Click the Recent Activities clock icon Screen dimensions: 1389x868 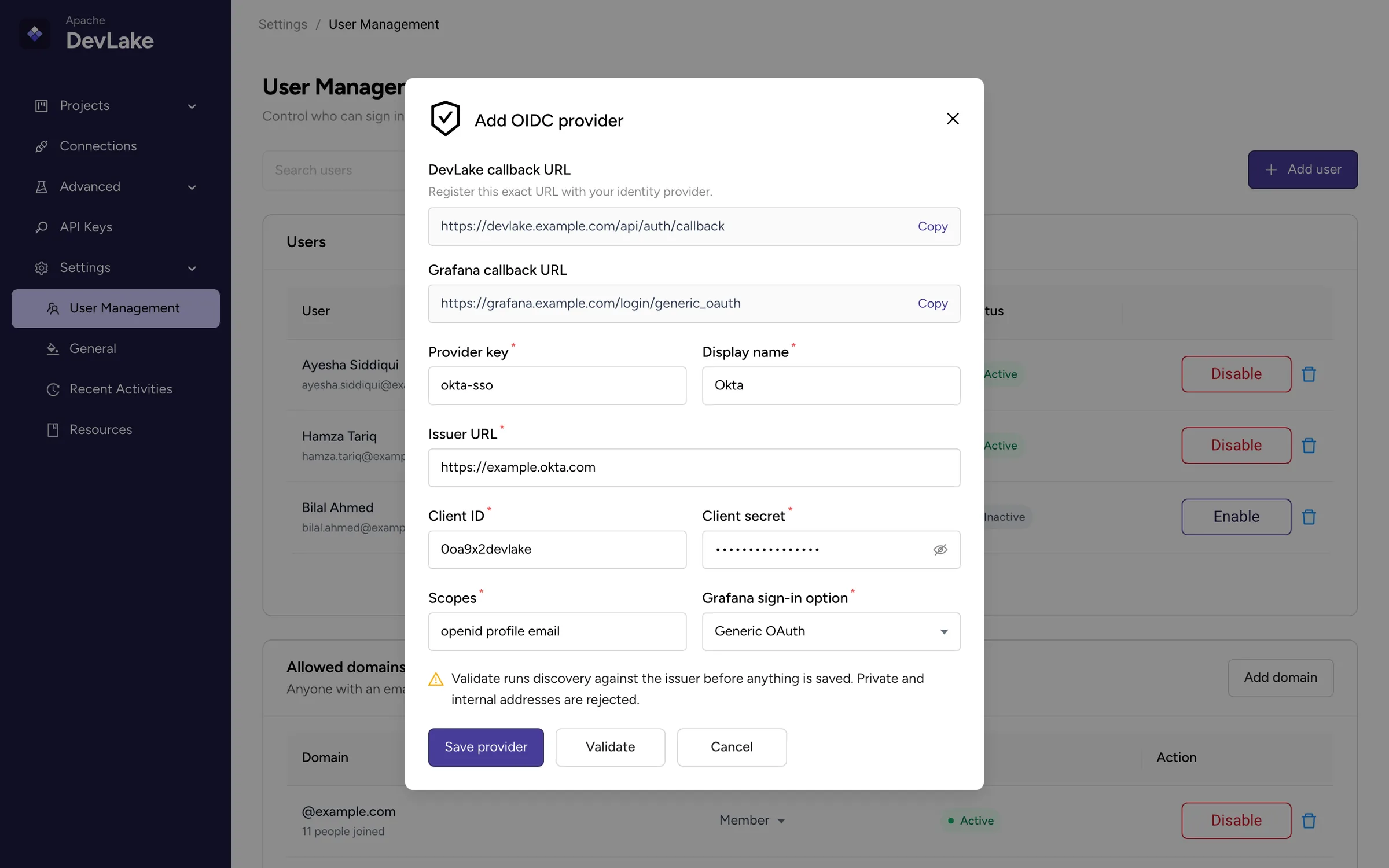[53, 389]
